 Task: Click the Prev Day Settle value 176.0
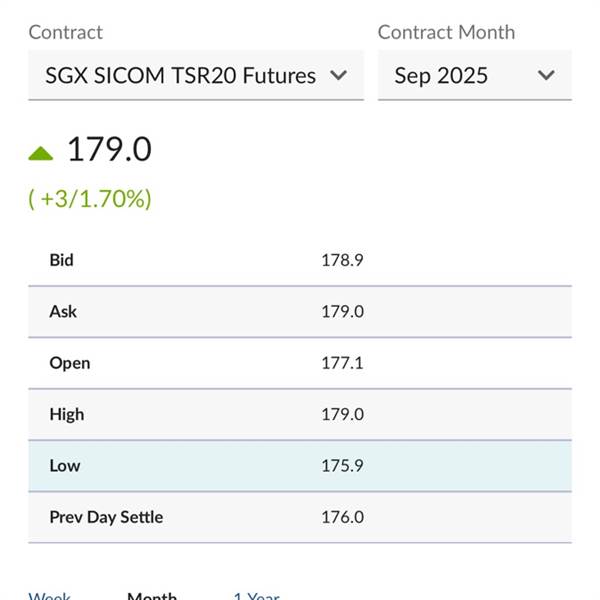click(342, 517)
